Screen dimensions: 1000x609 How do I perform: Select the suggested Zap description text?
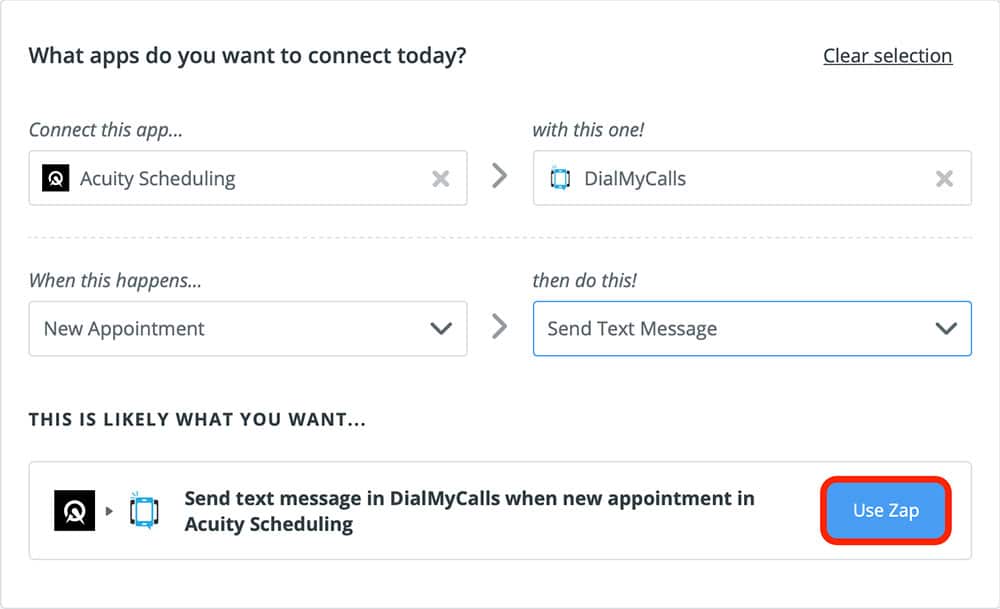coord(469,510)
